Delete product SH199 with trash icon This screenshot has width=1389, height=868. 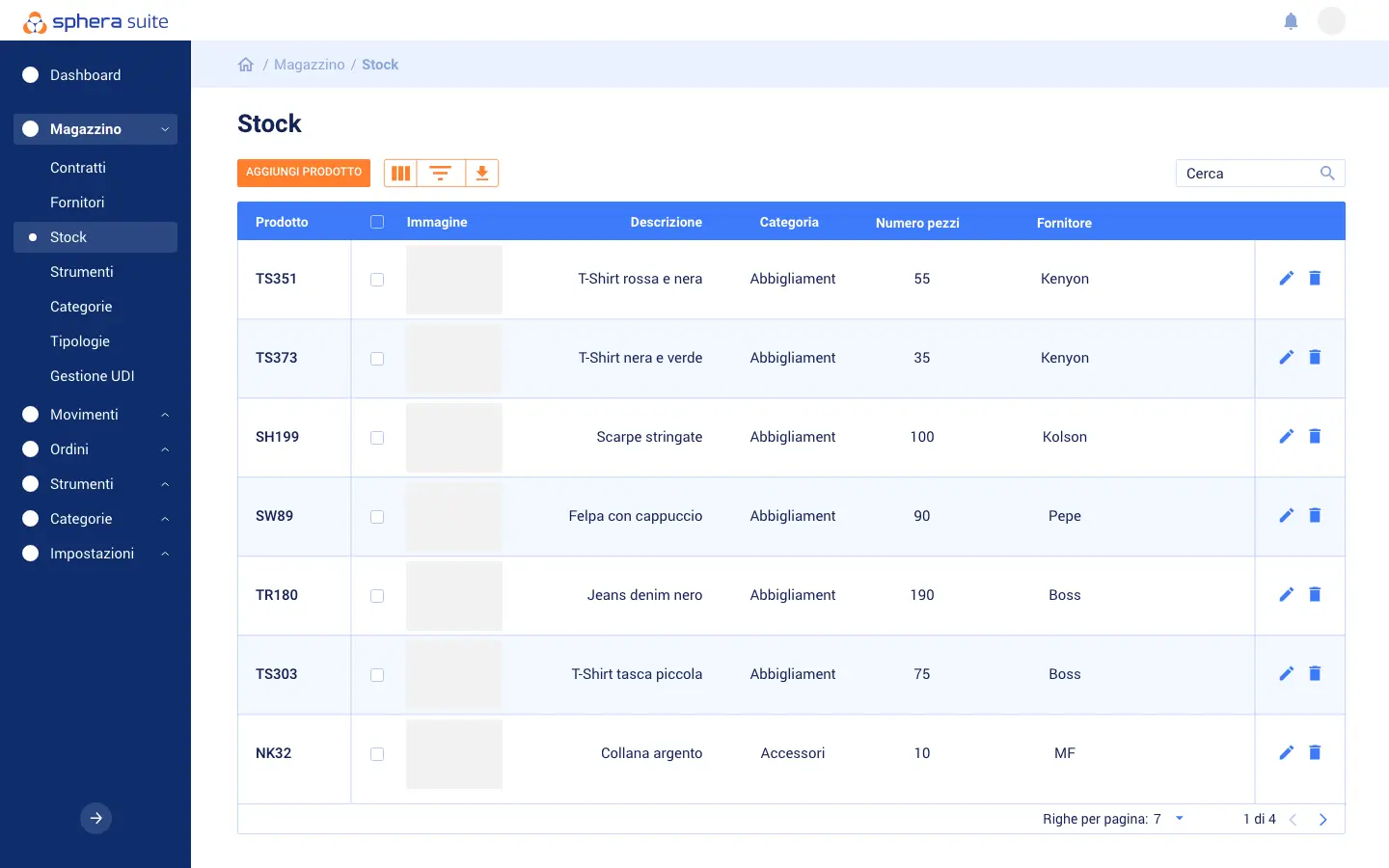[1315, 437]
